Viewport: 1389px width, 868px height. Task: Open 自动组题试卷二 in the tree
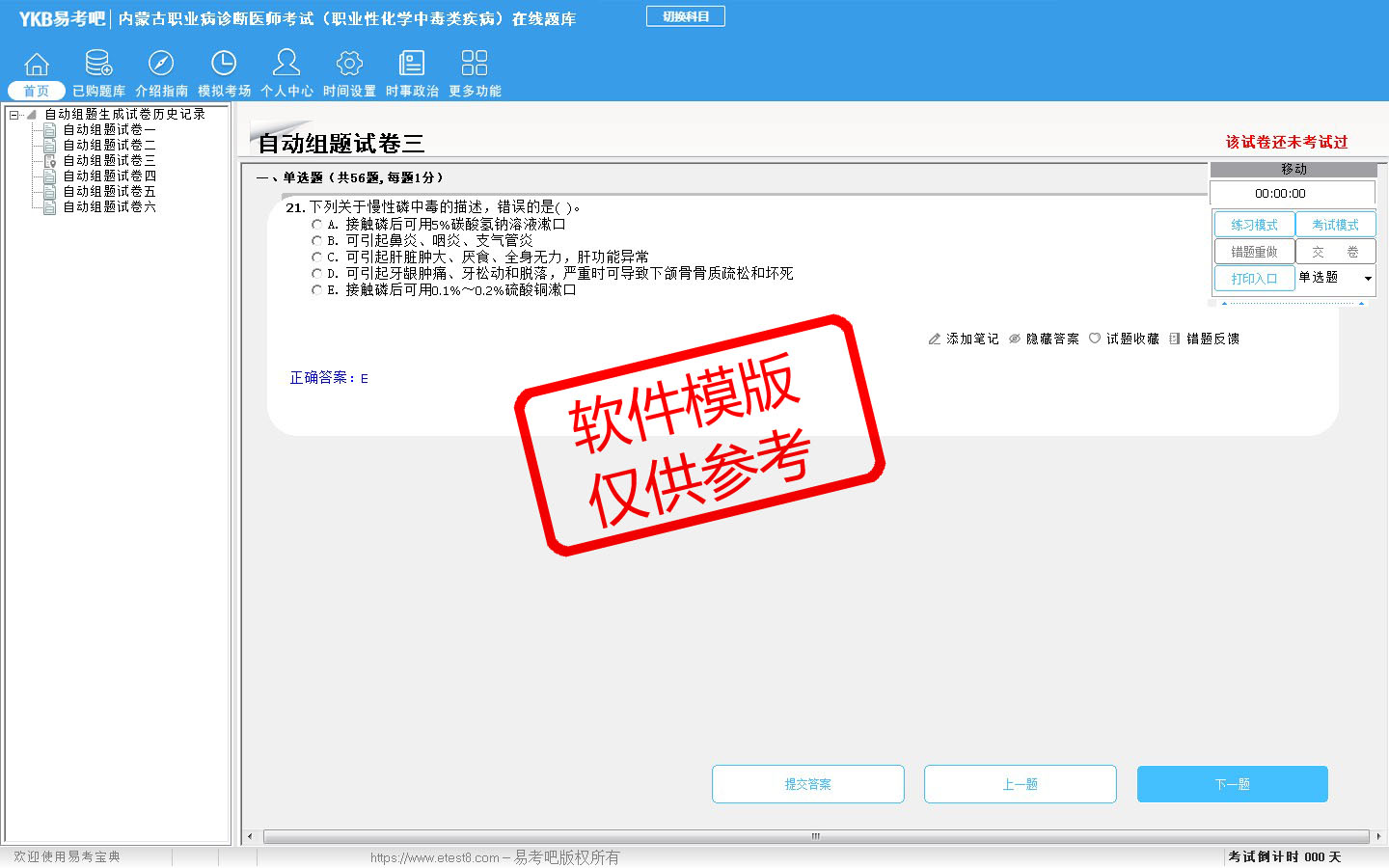[x=109, y=145]
